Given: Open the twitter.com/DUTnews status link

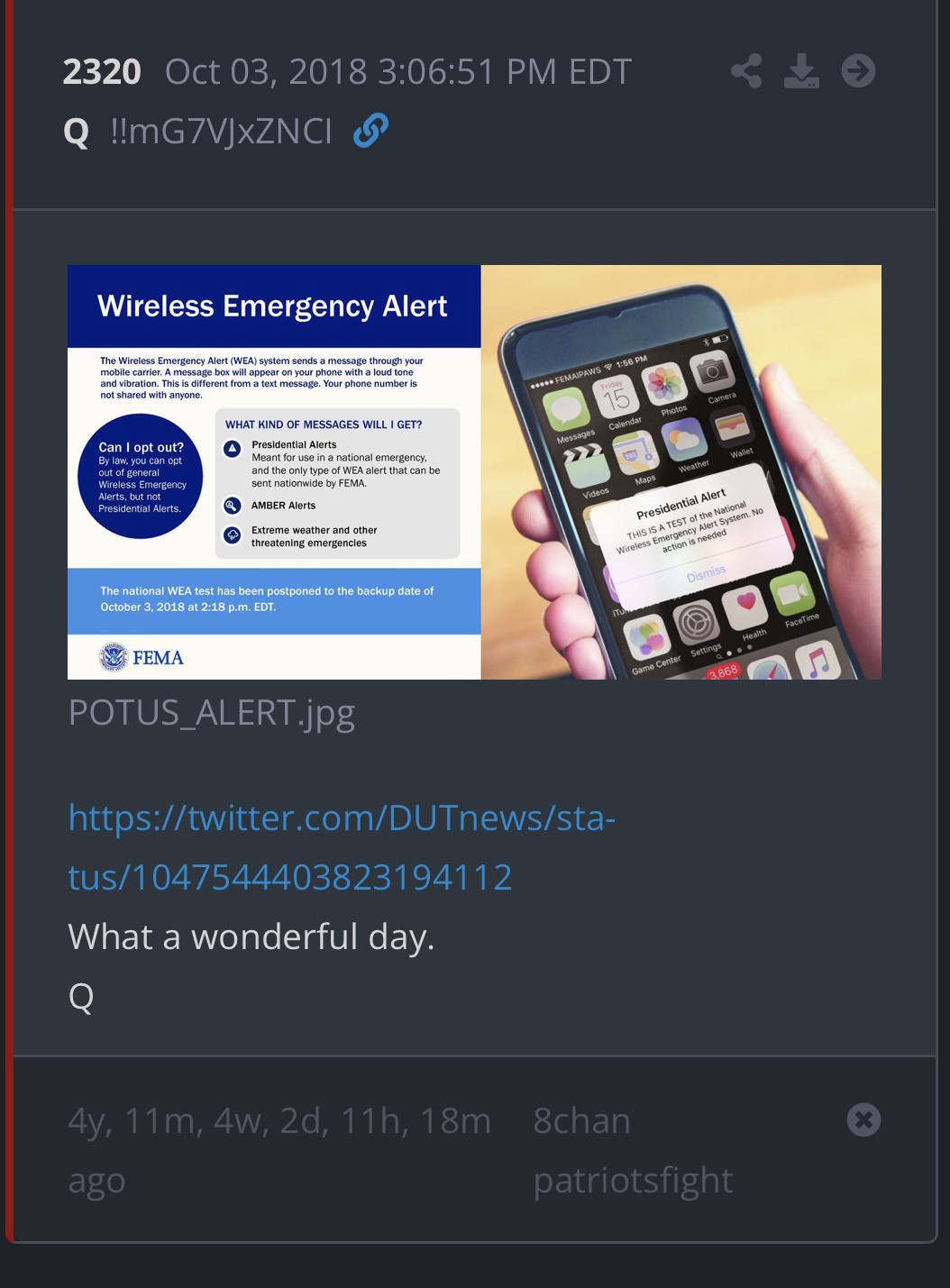Looking at the screenshot, I should click(x=342, y=847).
